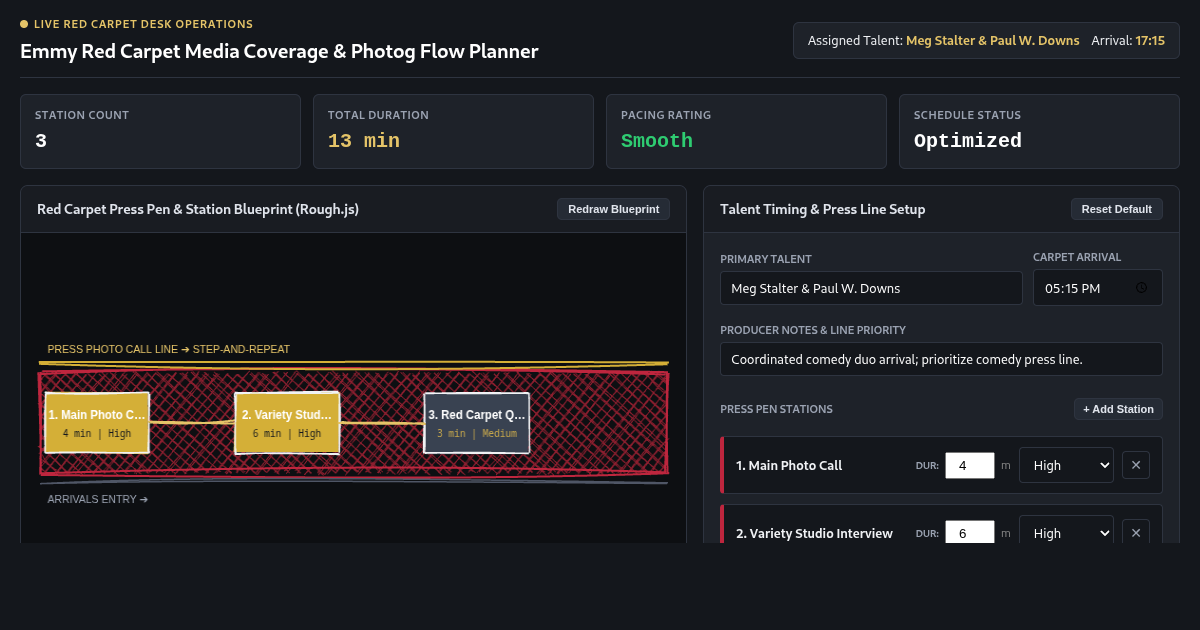Viewport: 1200px width, 630px height.
Task: Focus the Carpet Arrival time field
Action: pyautogui.click(x=1098, y=288)
